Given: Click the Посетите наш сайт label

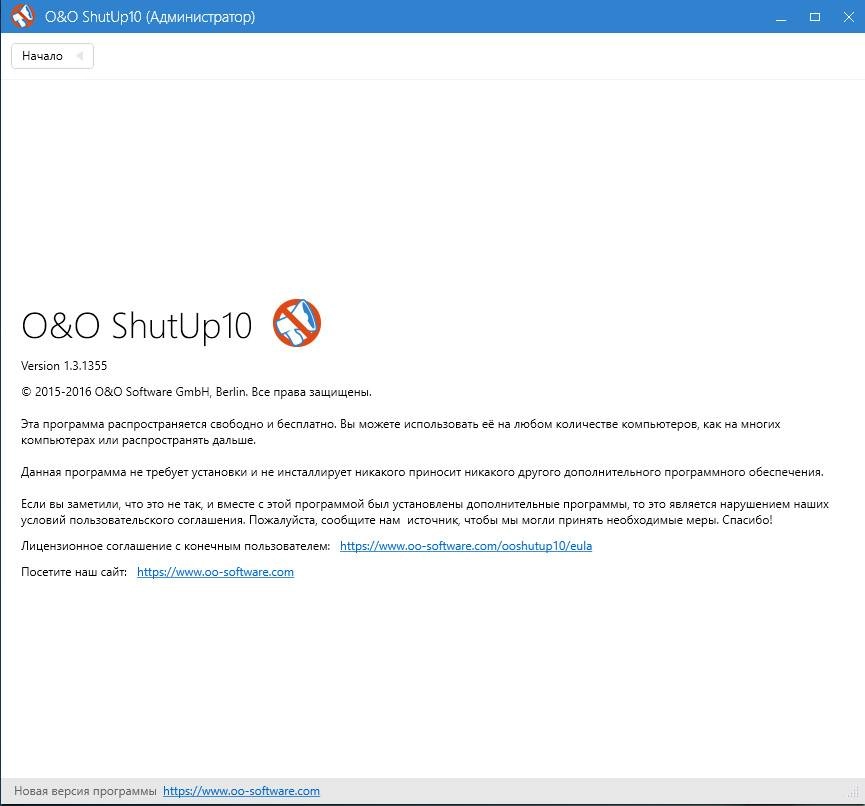Looking at the screenshot, I should (x=74, y=572).
